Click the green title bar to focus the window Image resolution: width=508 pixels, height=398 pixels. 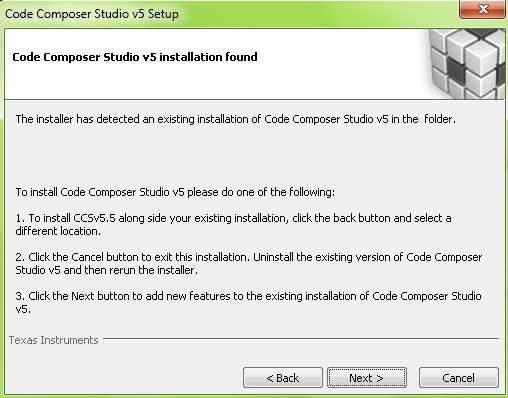point(317,13)
